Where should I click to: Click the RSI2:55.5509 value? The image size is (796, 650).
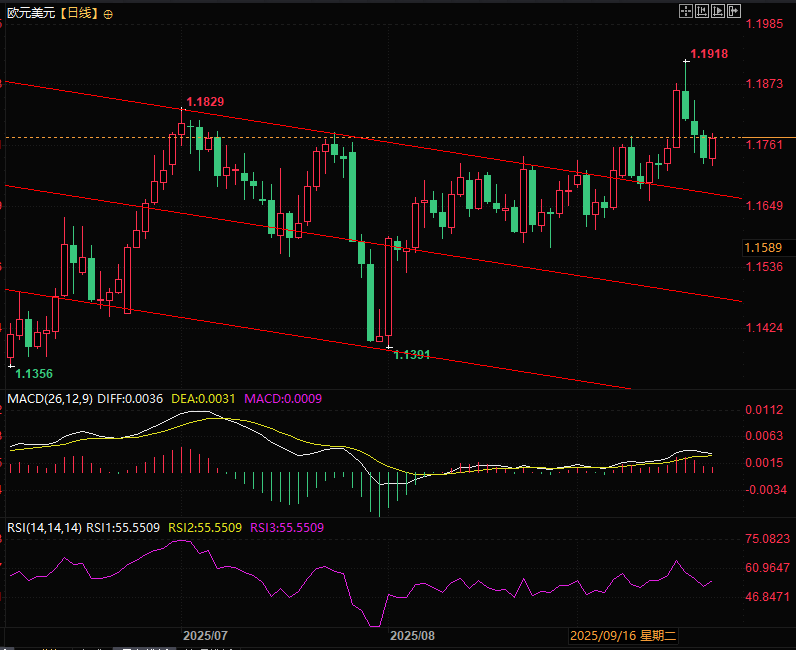click(205, 528)
